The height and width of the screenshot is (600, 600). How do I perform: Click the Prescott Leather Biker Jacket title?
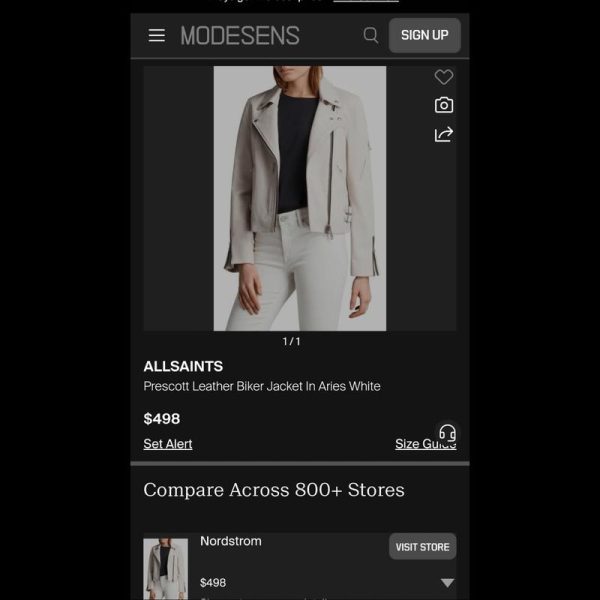(262, 386)
